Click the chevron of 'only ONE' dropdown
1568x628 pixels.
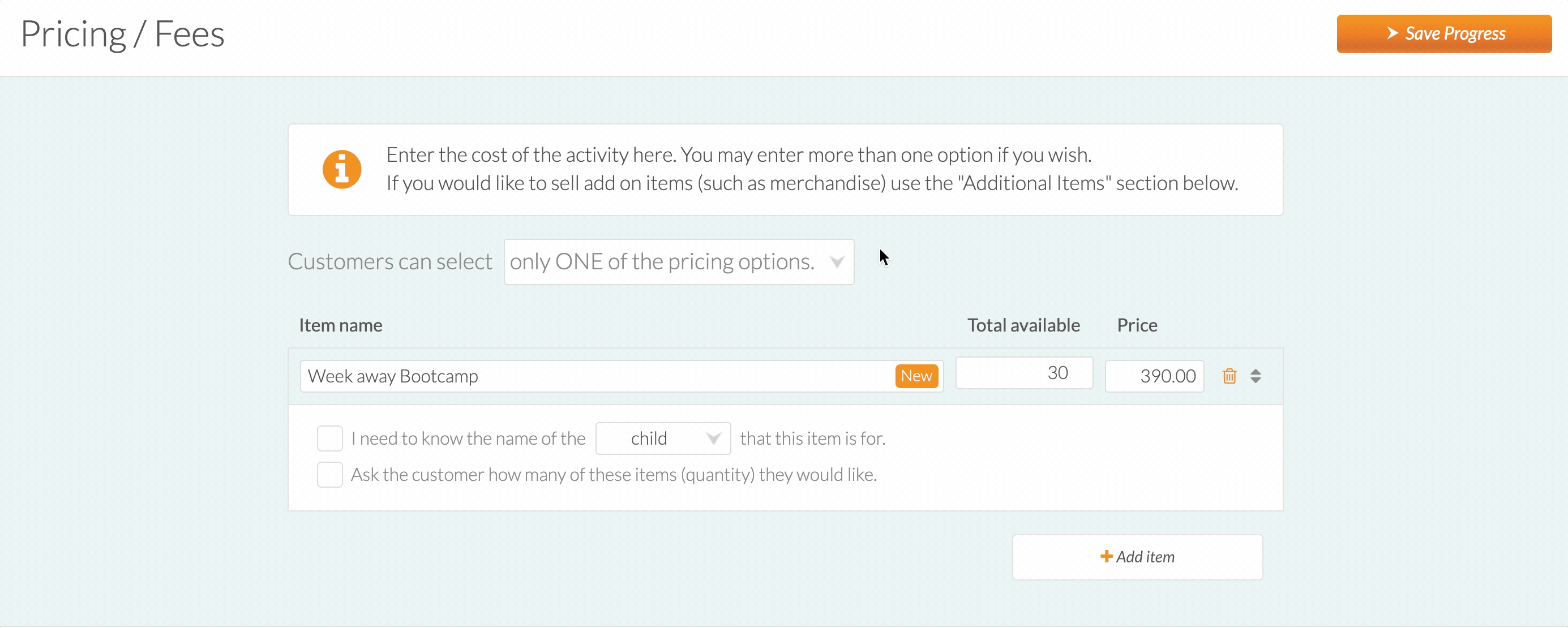(x=837, y=263)
